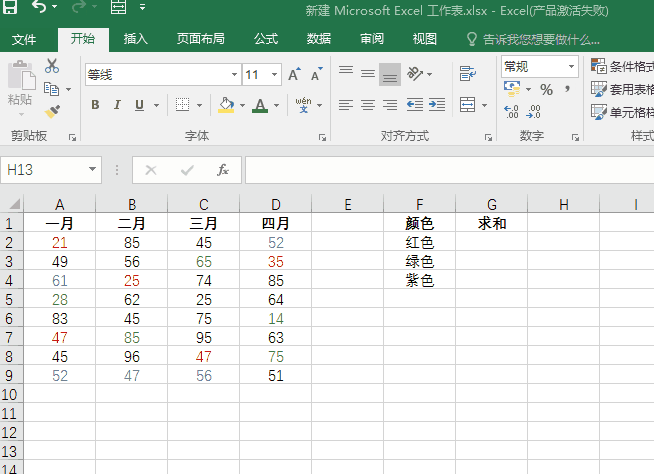This screenshot has width=654, height=474.
Task: Click the Insert Function fx icon
Action: click(x=223, y=170)
